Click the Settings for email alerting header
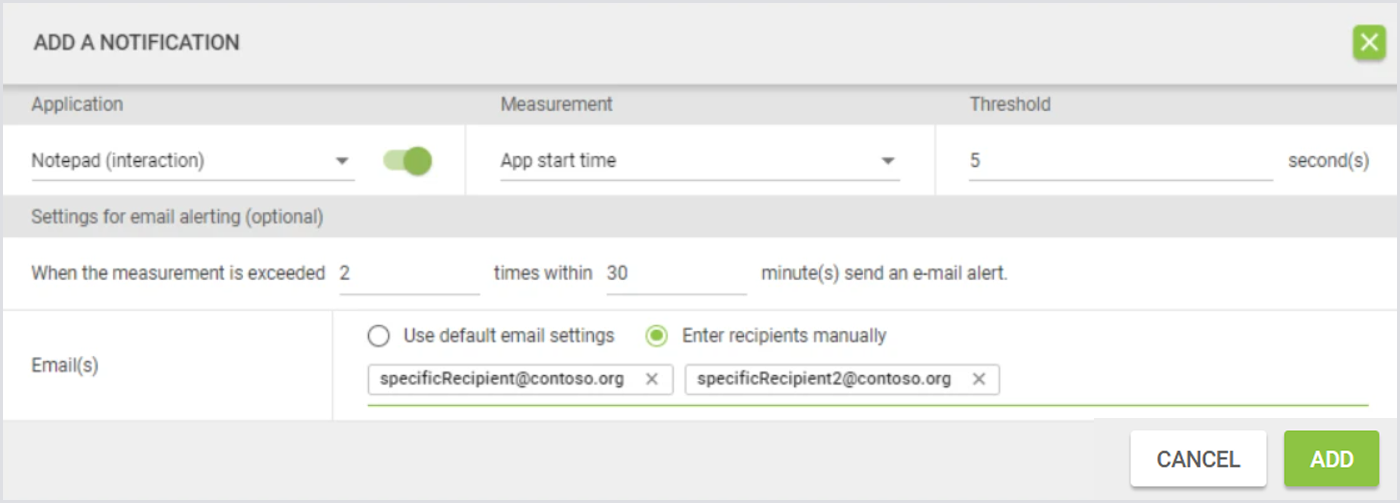The width and height of the screenshot is (1400, 503). pos(177,216)
